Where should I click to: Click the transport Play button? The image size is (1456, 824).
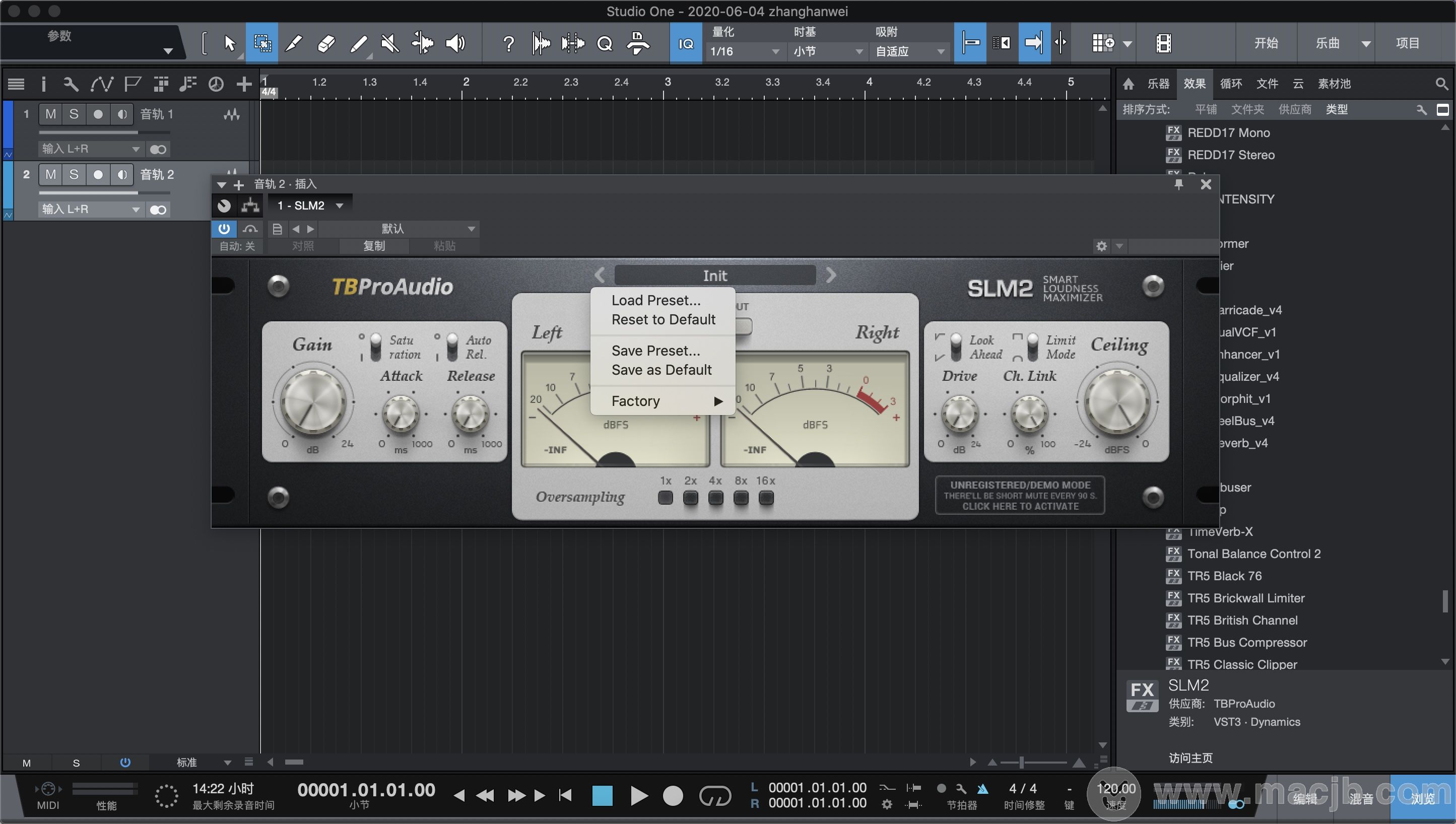click(638, 796)
